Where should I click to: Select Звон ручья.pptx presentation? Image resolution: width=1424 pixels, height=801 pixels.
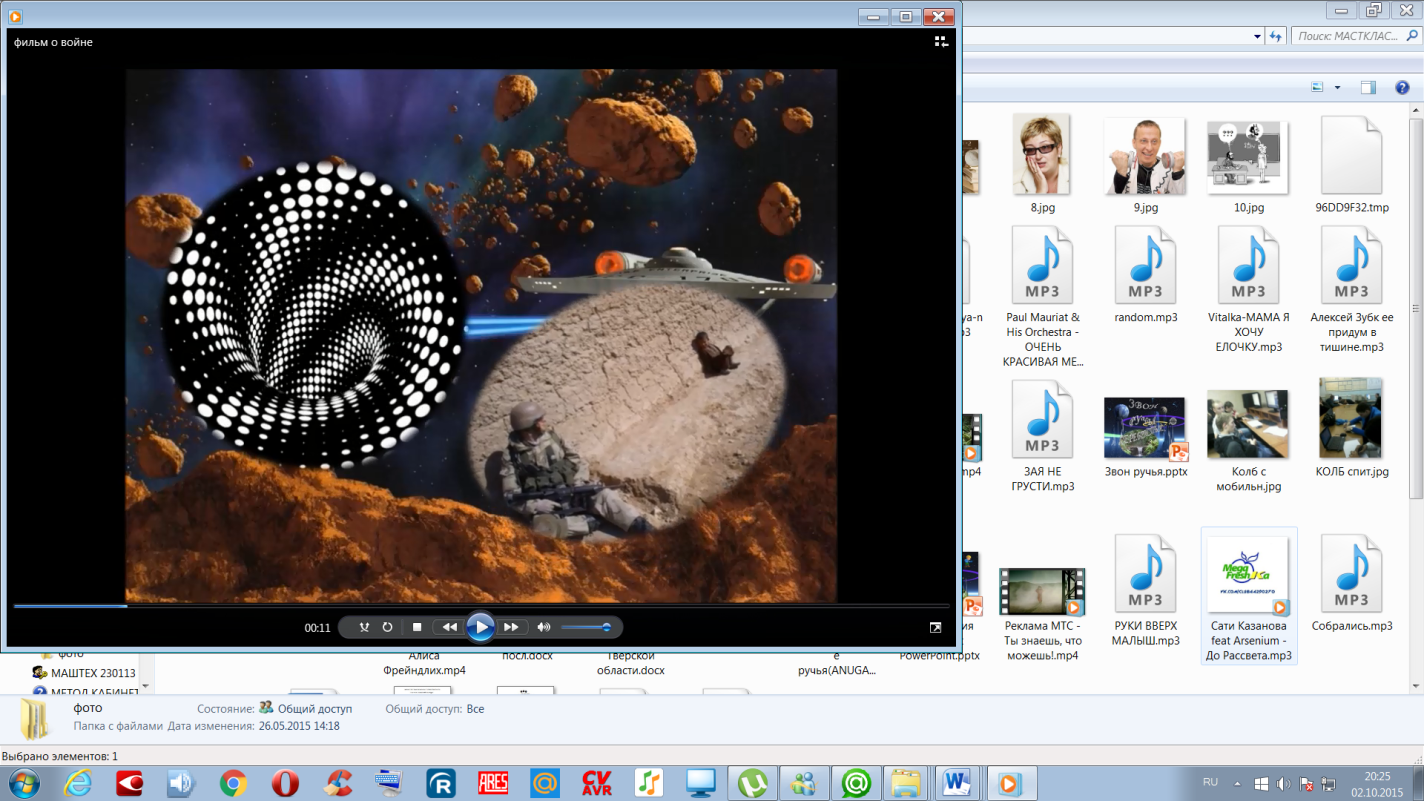[x=1145, y=437]
